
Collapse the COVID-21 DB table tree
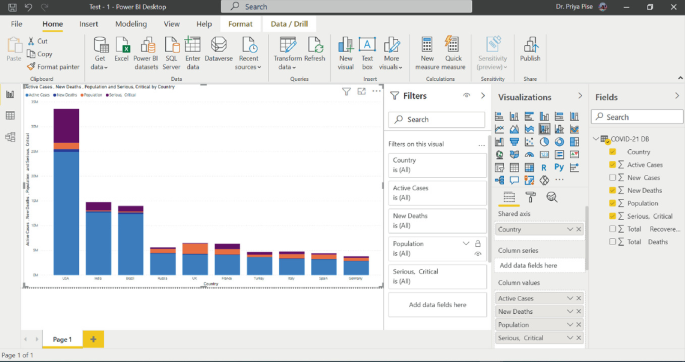595,139
